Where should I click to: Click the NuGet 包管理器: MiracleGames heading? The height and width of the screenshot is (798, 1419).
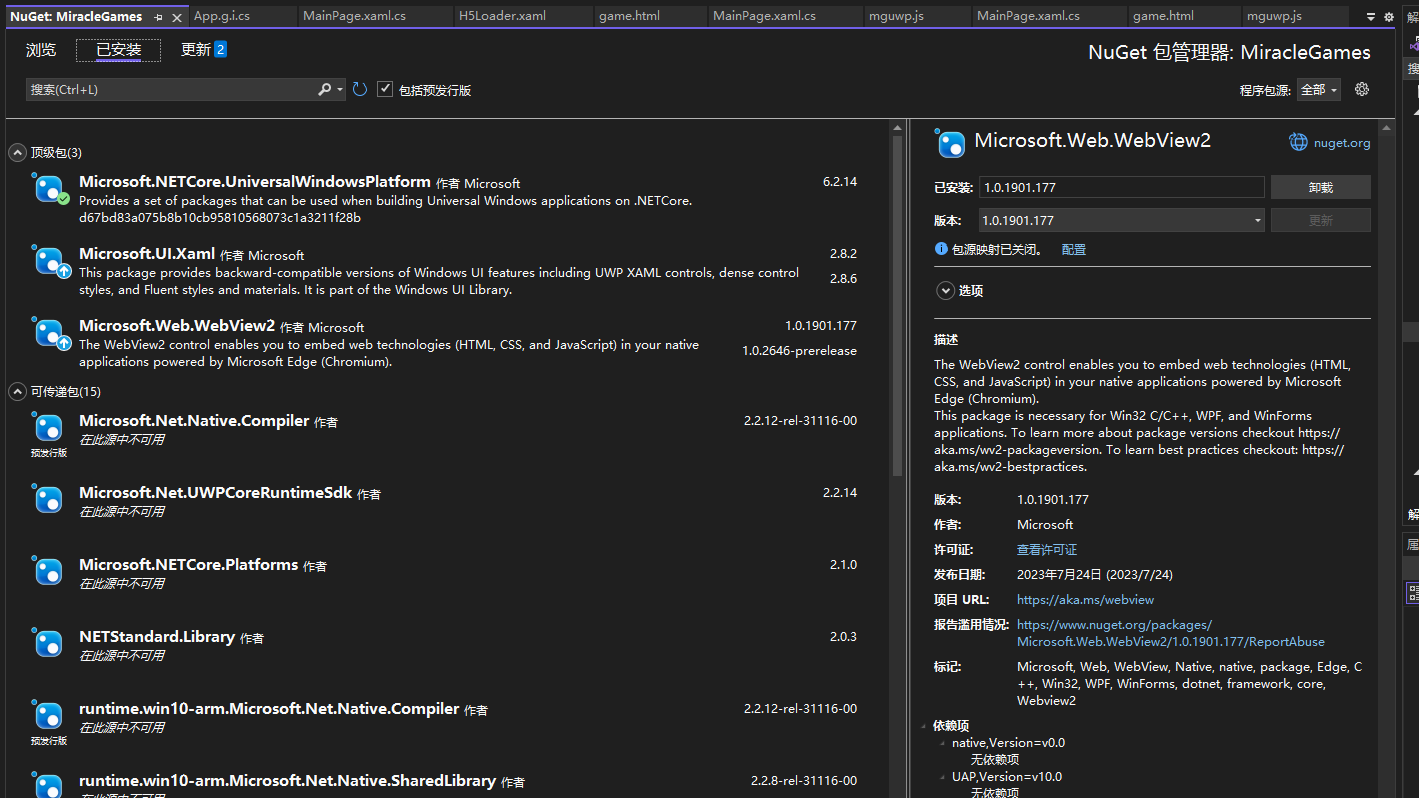(1229, 52)
